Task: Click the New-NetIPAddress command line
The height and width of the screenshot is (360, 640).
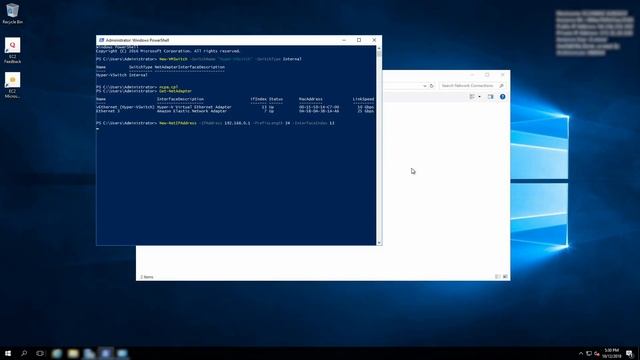Action: [x=216, y=123]
